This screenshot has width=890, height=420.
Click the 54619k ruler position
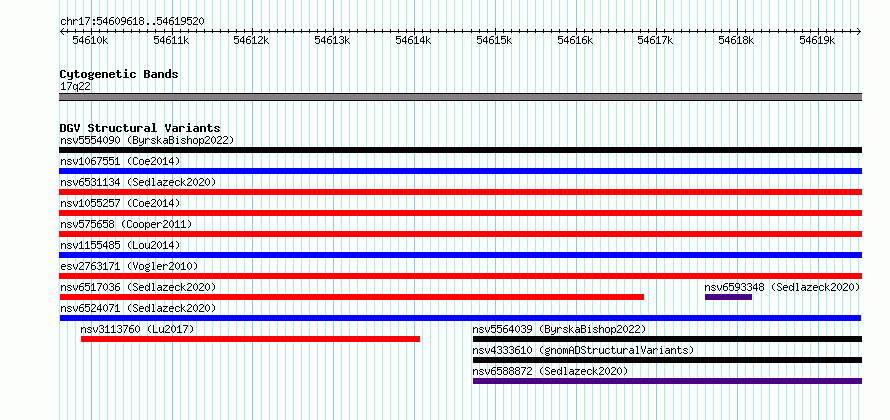point(818,40)
